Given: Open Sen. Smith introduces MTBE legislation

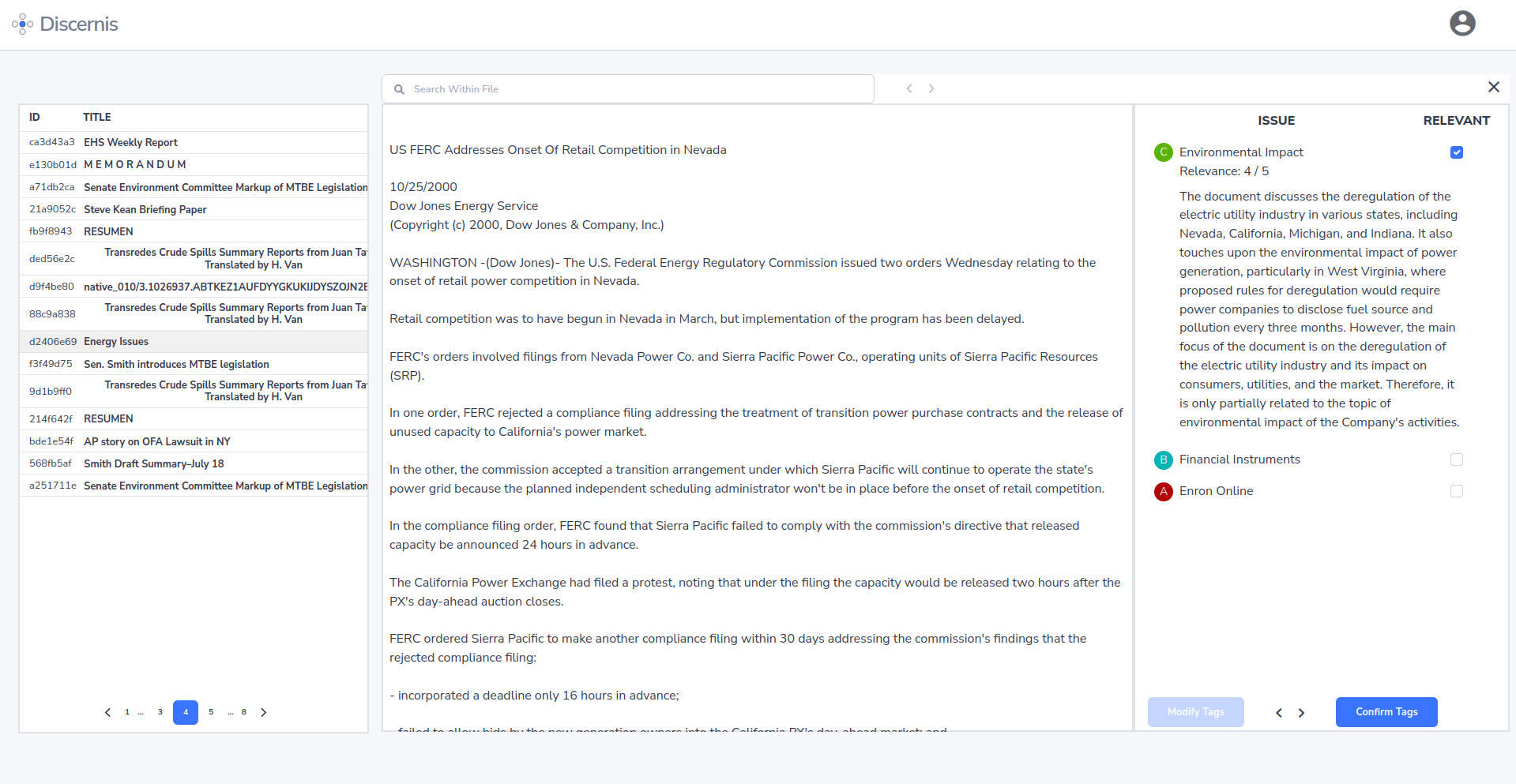Looking at the screenshot, I should pos(194,364).
